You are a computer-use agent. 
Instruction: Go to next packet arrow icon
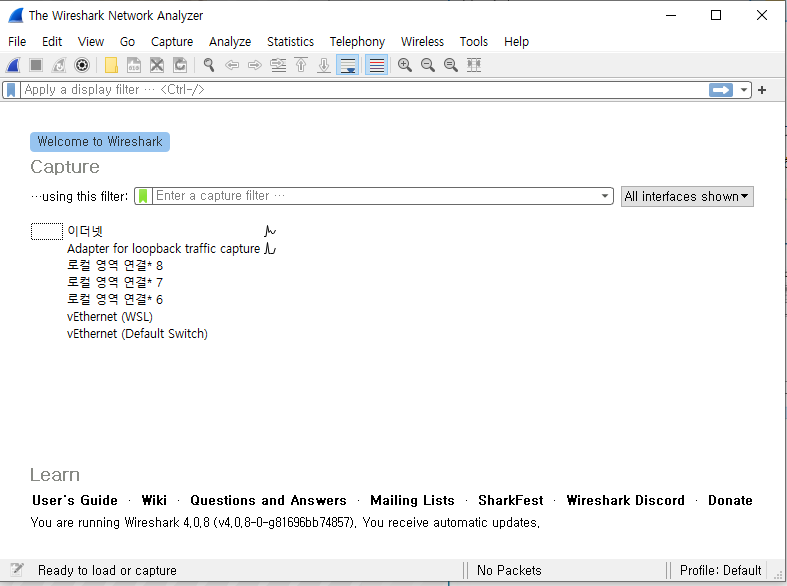pyautogui.click(x=255, y=65)
